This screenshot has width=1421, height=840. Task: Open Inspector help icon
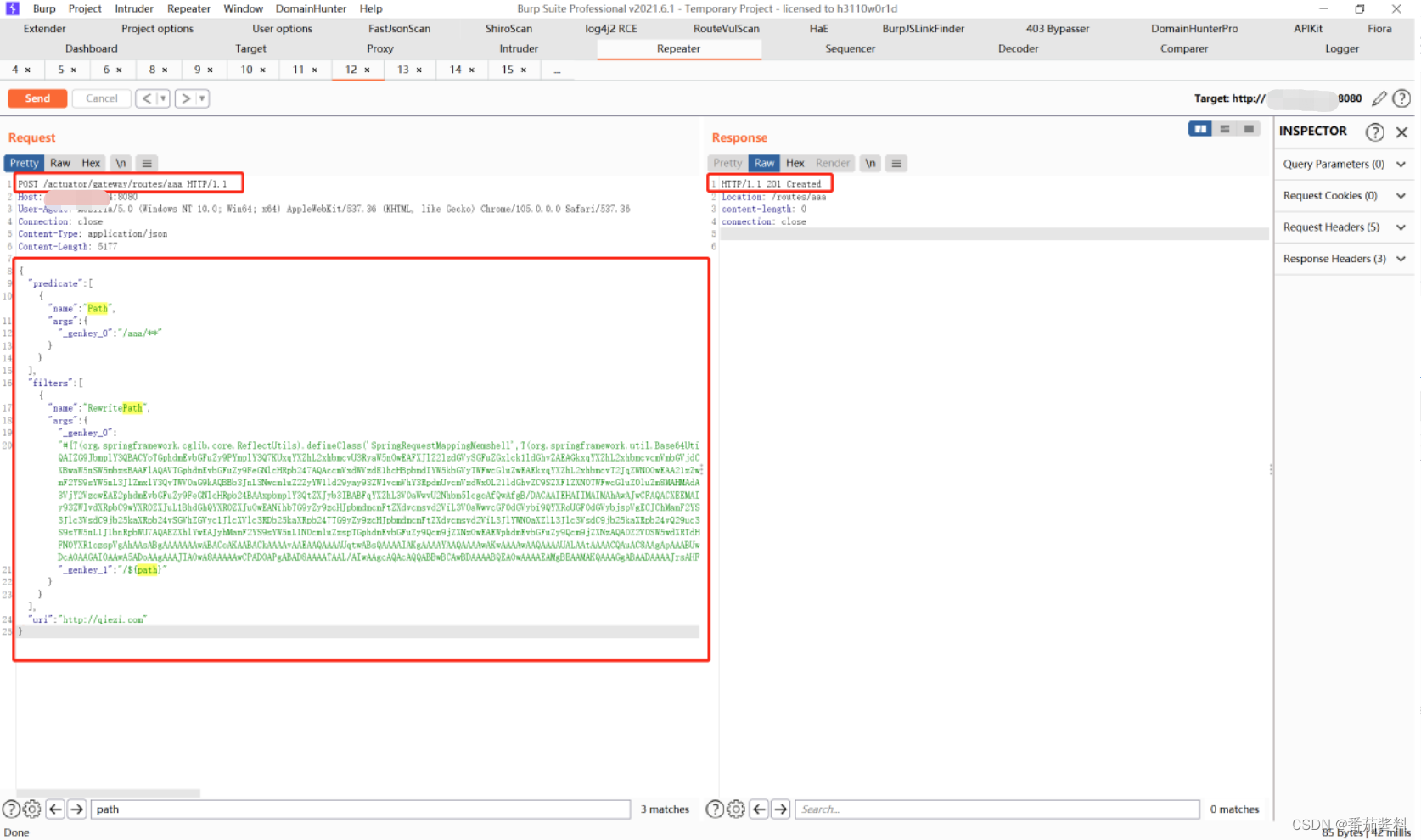point(1374,132)
